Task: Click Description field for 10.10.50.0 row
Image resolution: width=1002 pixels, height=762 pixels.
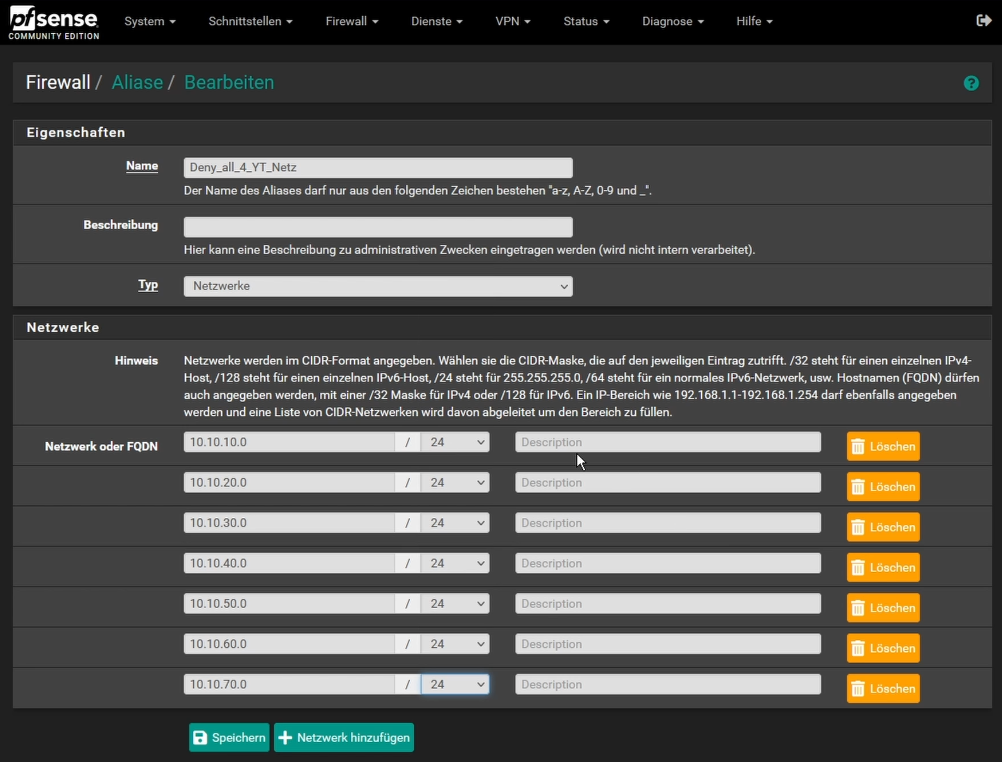Action: (x=668, y=603)
